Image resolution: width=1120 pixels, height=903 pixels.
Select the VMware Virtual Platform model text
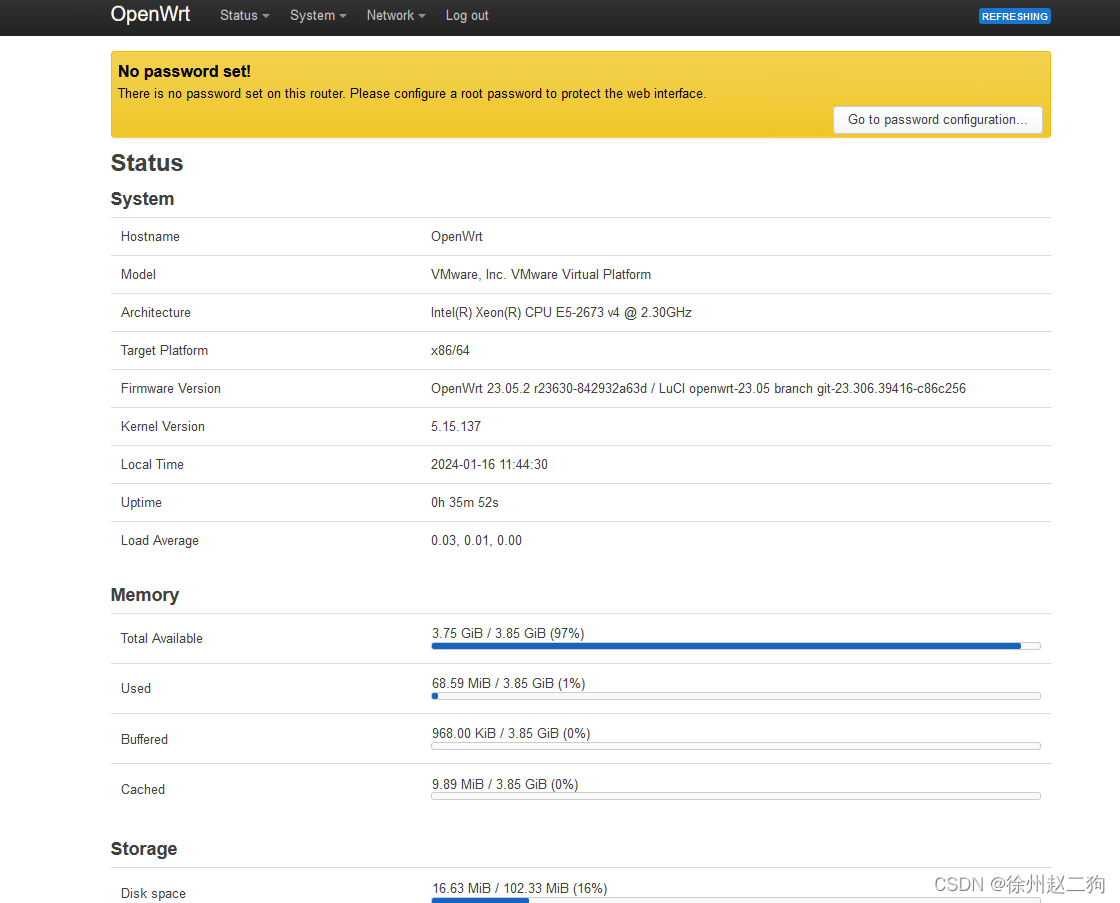[x=541, y=274]
